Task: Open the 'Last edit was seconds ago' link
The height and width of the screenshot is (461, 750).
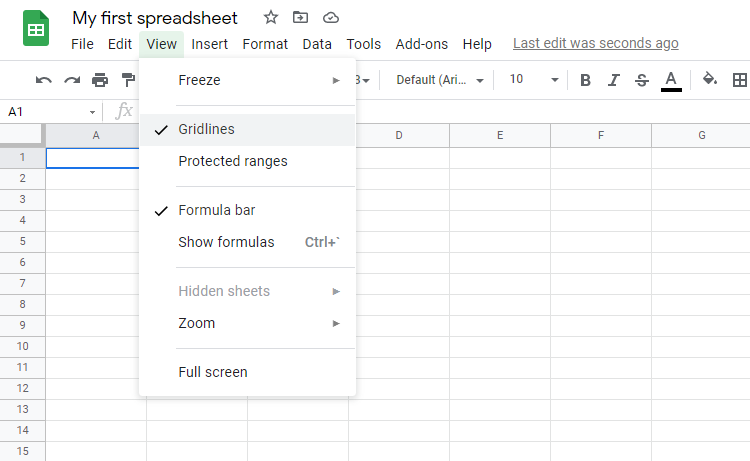Action: pyautogui.click(x=595, y=44)
